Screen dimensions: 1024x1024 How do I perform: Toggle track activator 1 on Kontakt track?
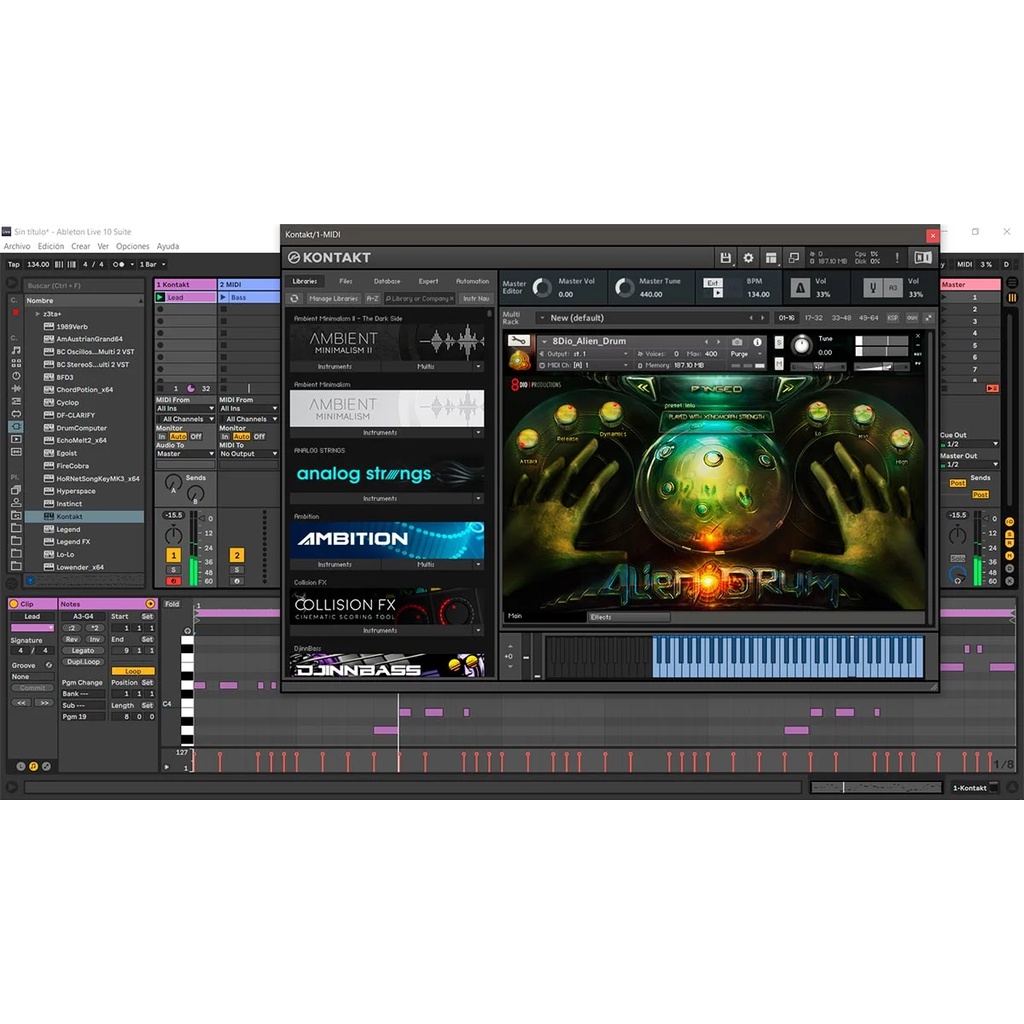point(173,555)
